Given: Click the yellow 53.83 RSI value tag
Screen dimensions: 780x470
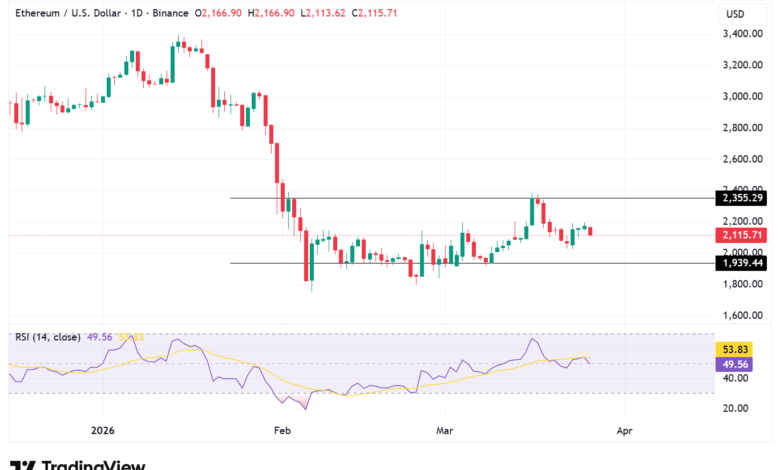Looking at the screenshot, I should [x=735, y=349].
